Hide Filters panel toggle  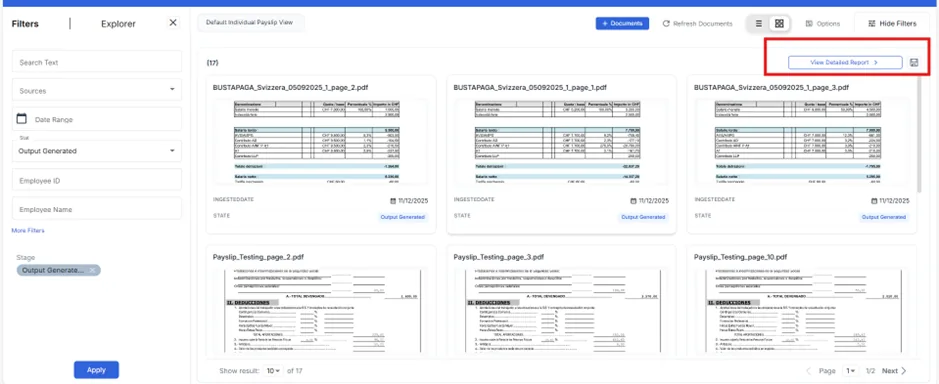(x=891, y=24)
